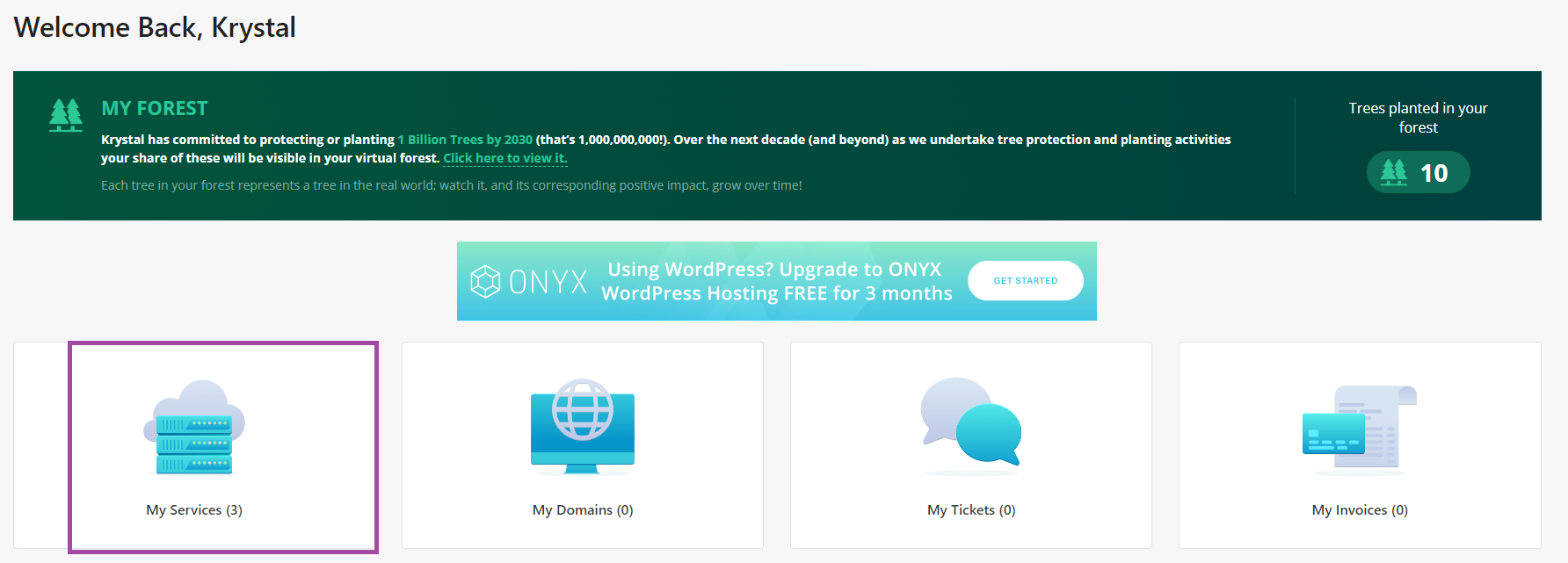Click the 'Each tree in your forest represents' sentence
This screenshot has width=1568, height=563.
pos(451,185)
